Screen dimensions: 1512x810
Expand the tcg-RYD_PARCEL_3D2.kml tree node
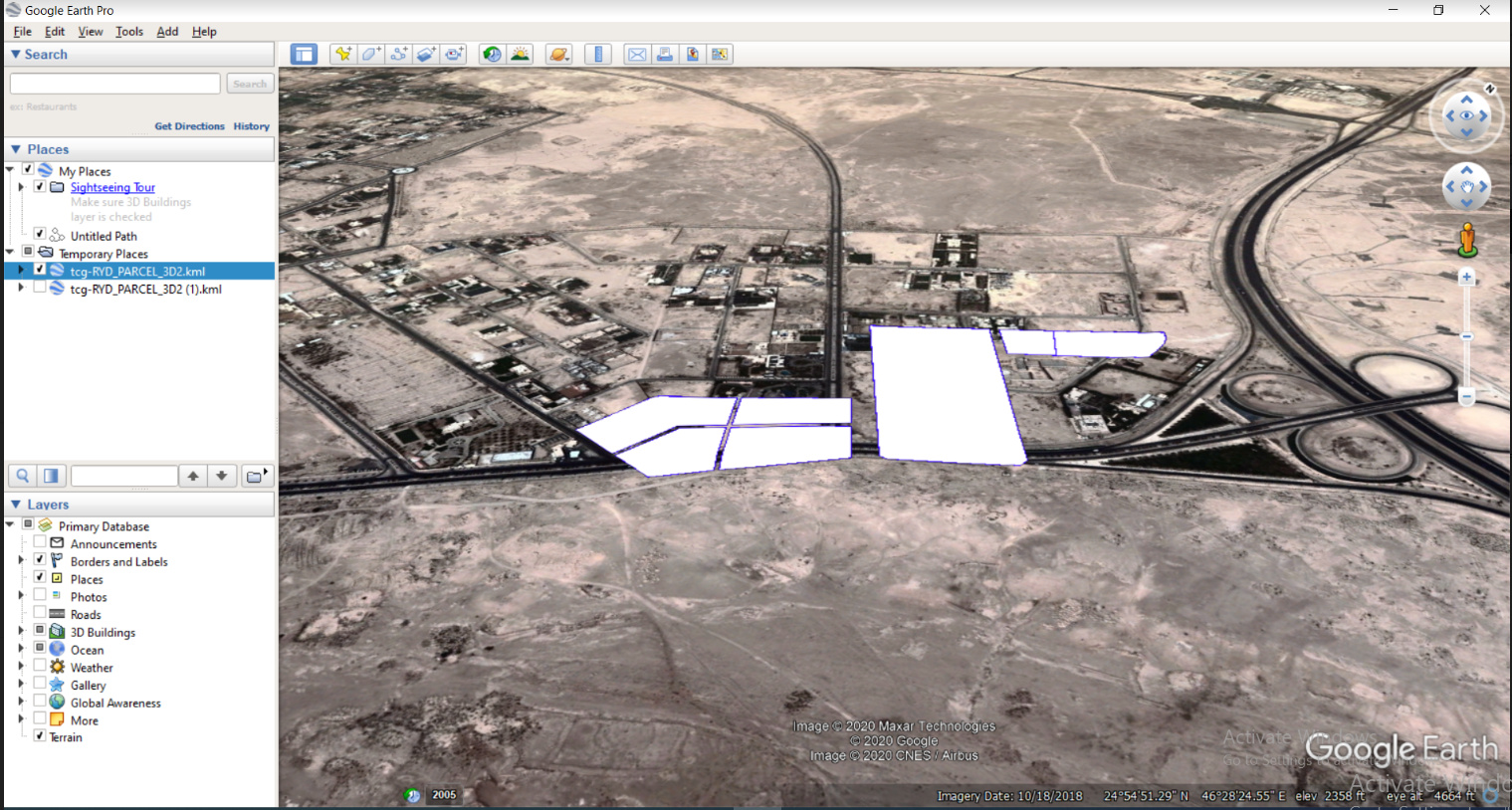pos(21,270)
